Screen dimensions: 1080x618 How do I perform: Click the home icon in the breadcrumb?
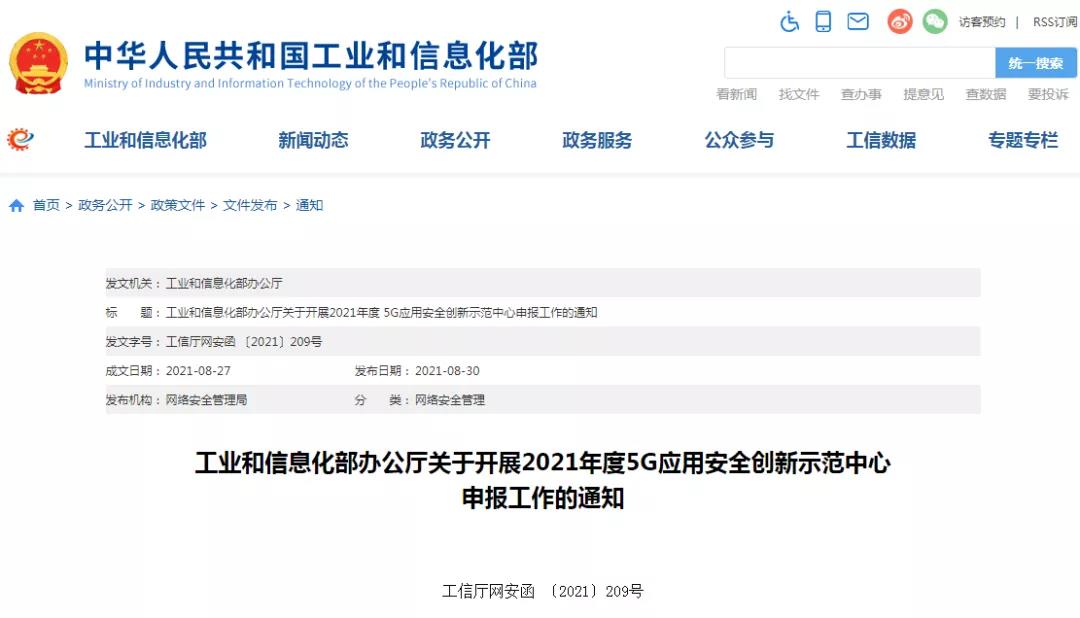tap(15, 204)
